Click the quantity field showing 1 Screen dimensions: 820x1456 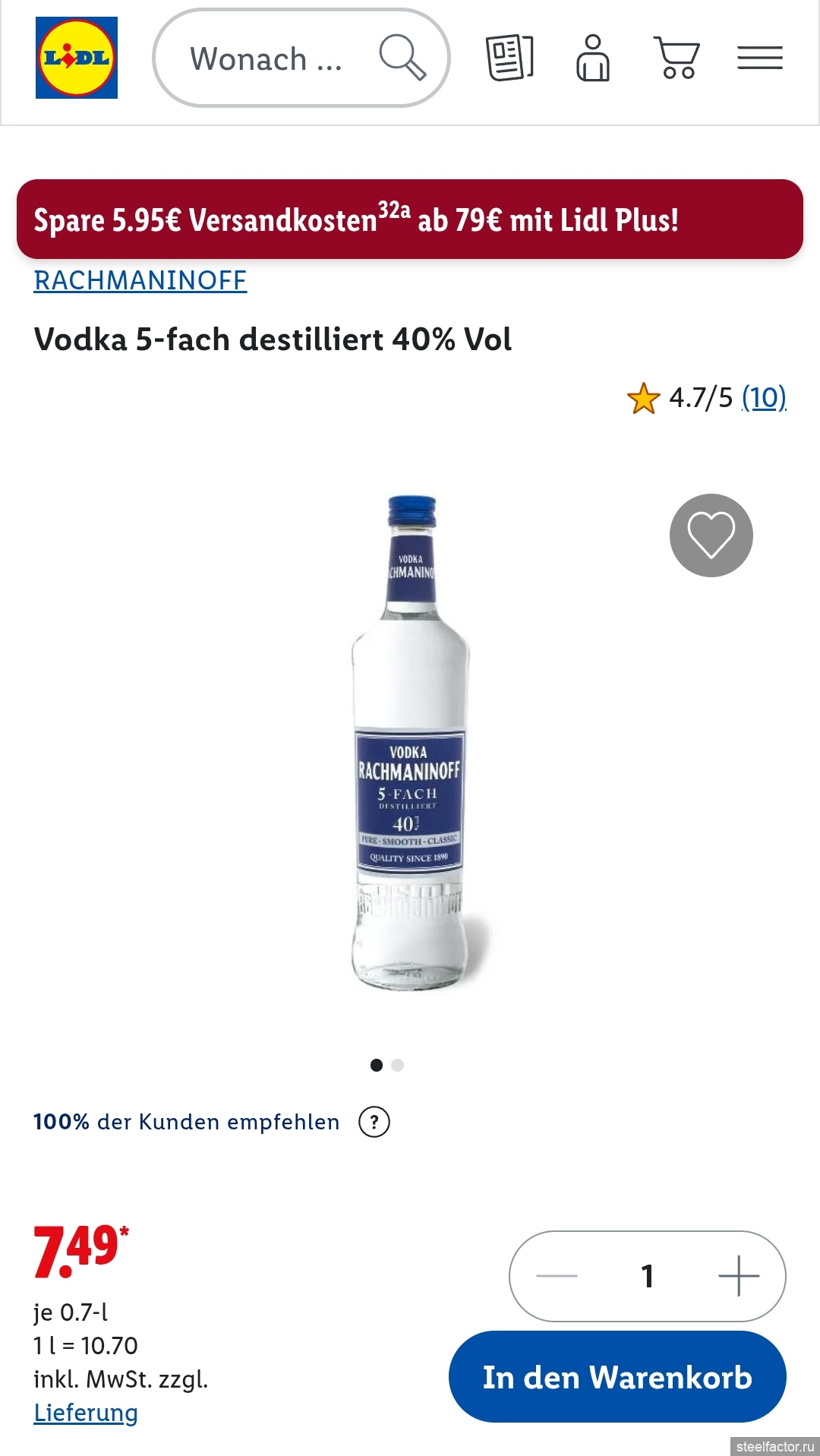tap(648, 1276)
